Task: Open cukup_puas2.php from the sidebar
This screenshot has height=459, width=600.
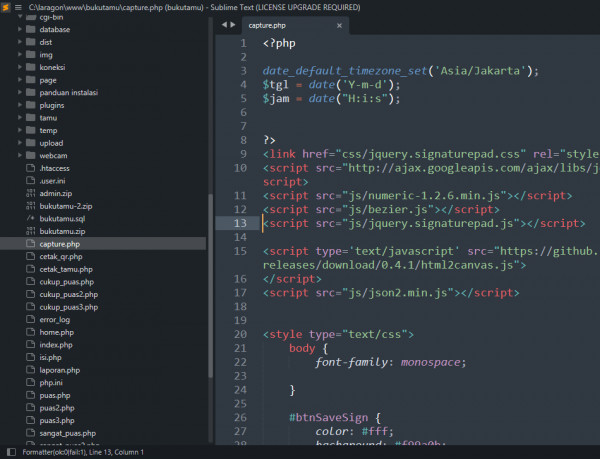Action: [x=68, y=295]
